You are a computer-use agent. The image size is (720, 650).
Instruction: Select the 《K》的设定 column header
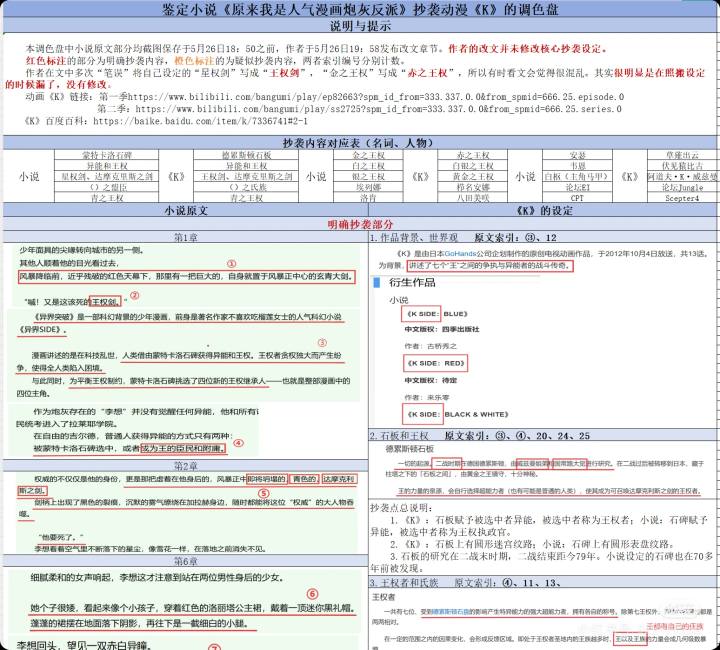point(544,211)
